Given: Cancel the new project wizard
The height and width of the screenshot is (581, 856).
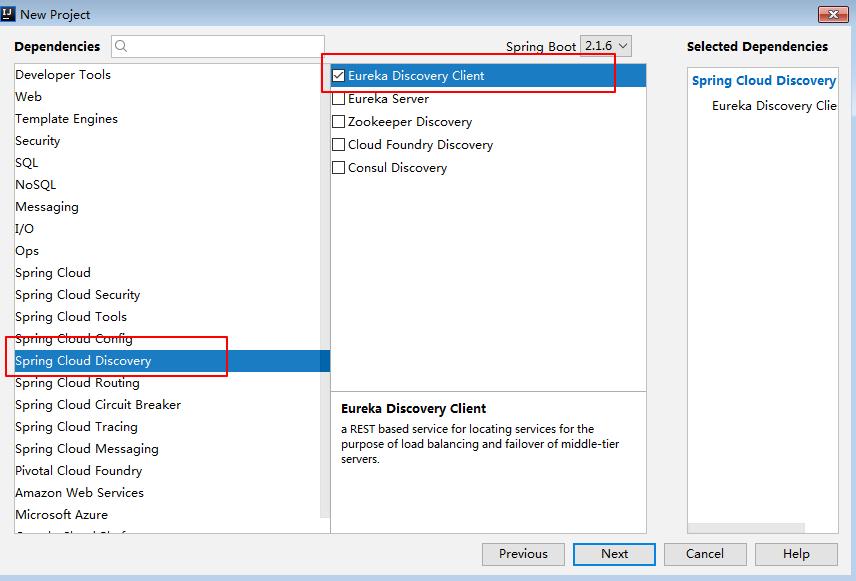Looking at the screenshot, I should pos(705,554).
